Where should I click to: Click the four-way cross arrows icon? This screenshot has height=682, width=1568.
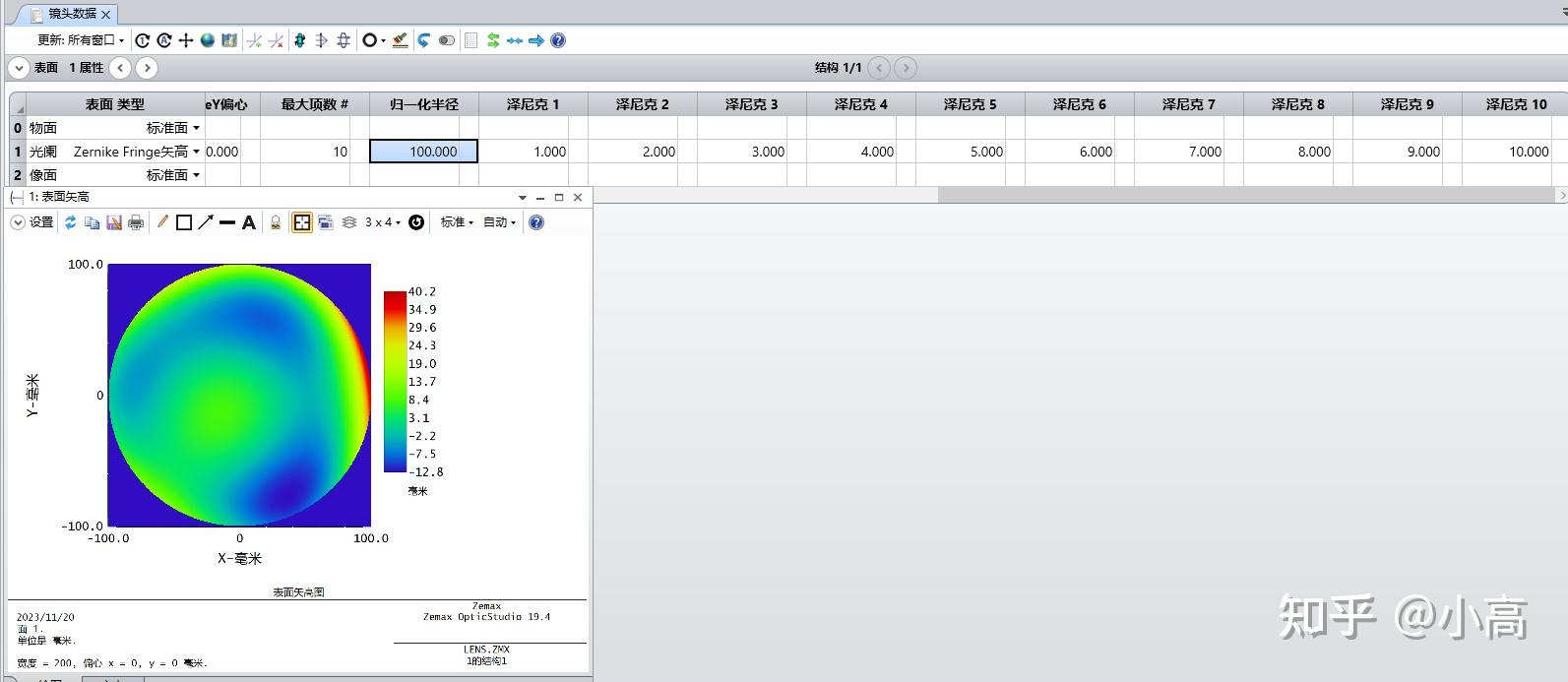tap(186, 40)
